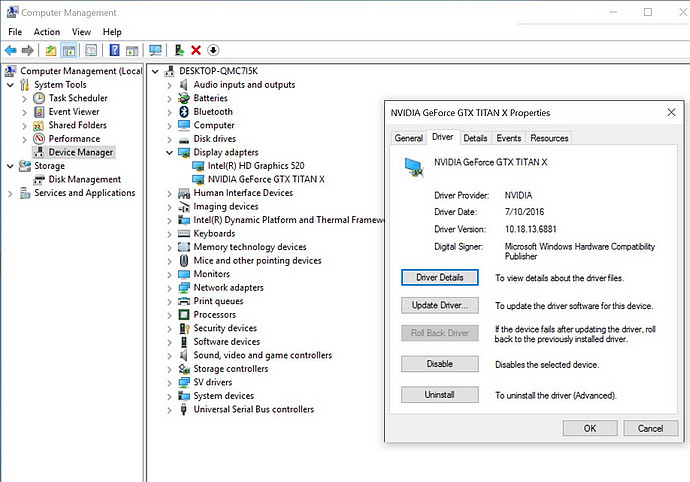Open the blue Help question mark icon
Viewport: 690px width, 482px height.
(x=114, y=51)
